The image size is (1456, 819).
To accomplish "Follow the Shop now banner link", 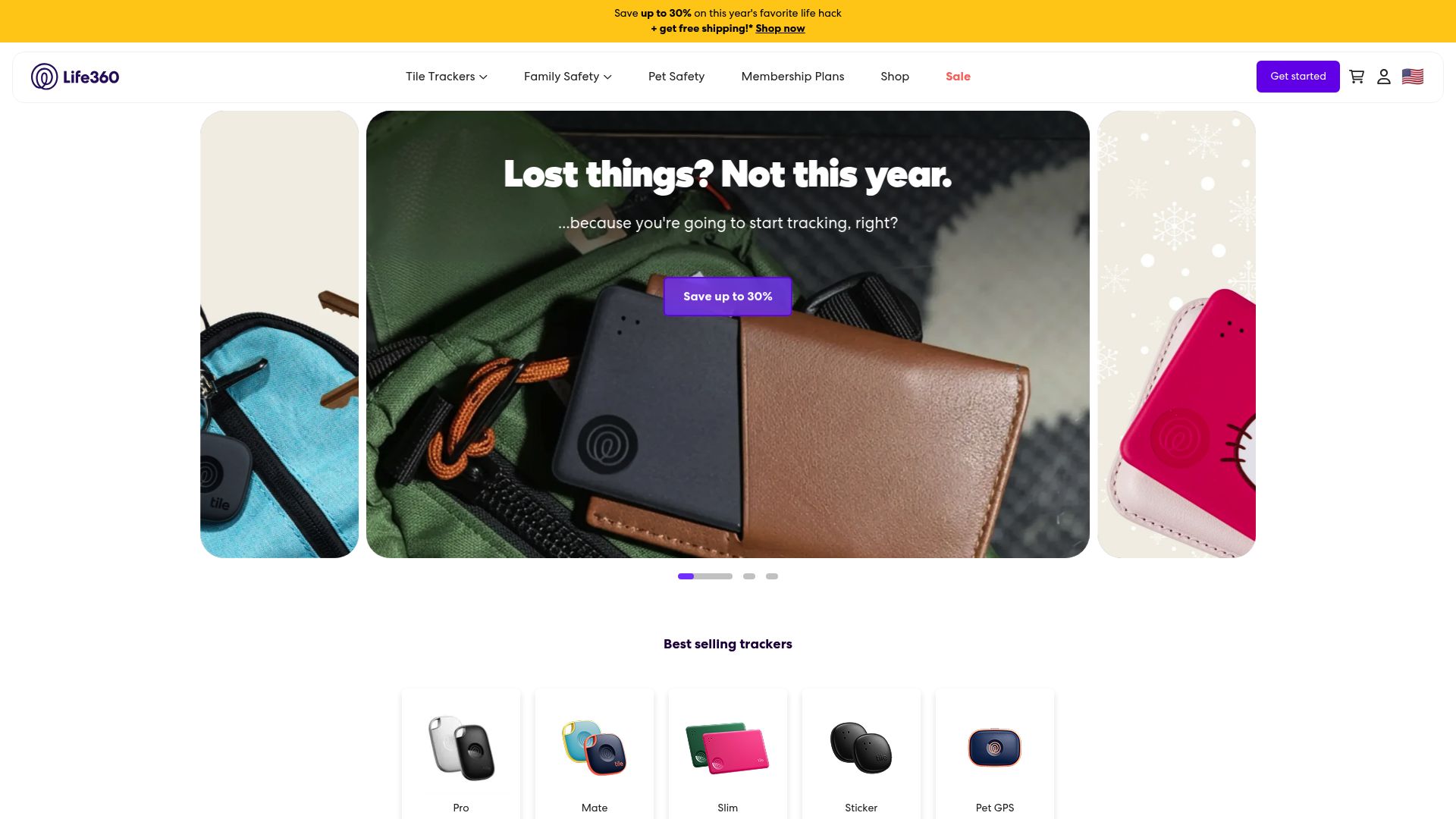I will tap(780, 29).
